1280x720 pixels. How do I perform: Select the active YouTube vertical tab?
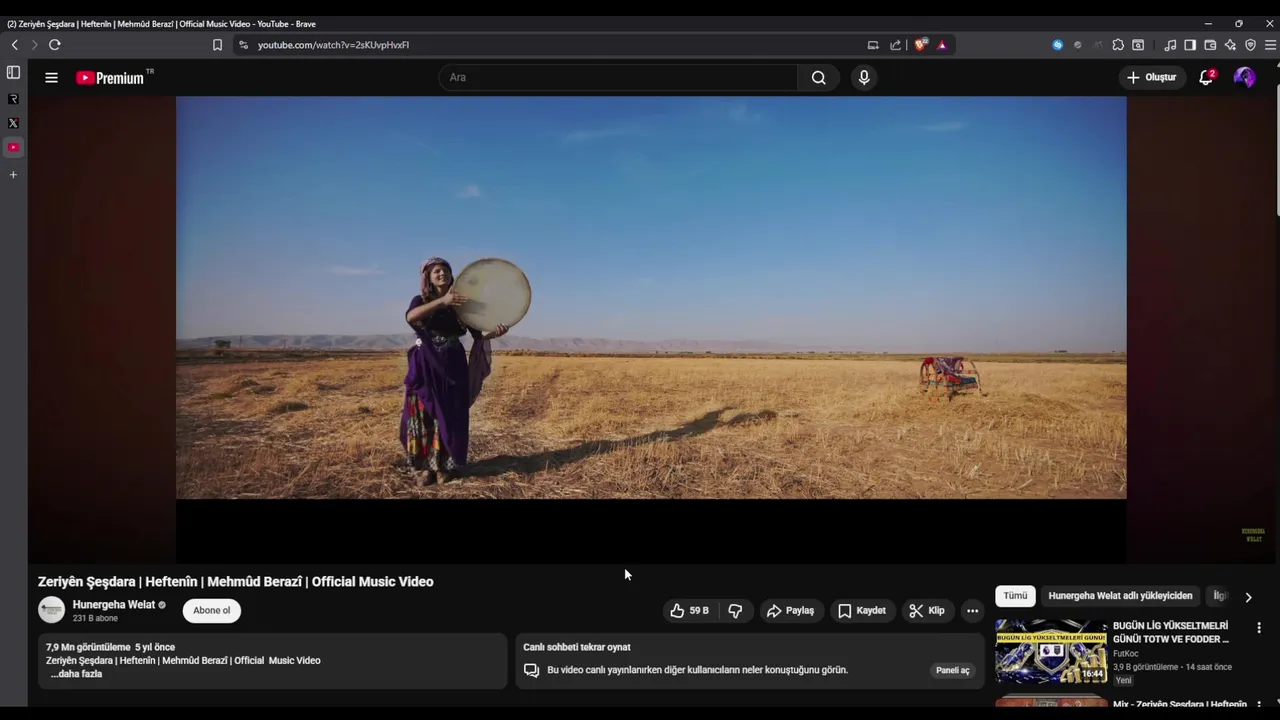click(13, 147)
